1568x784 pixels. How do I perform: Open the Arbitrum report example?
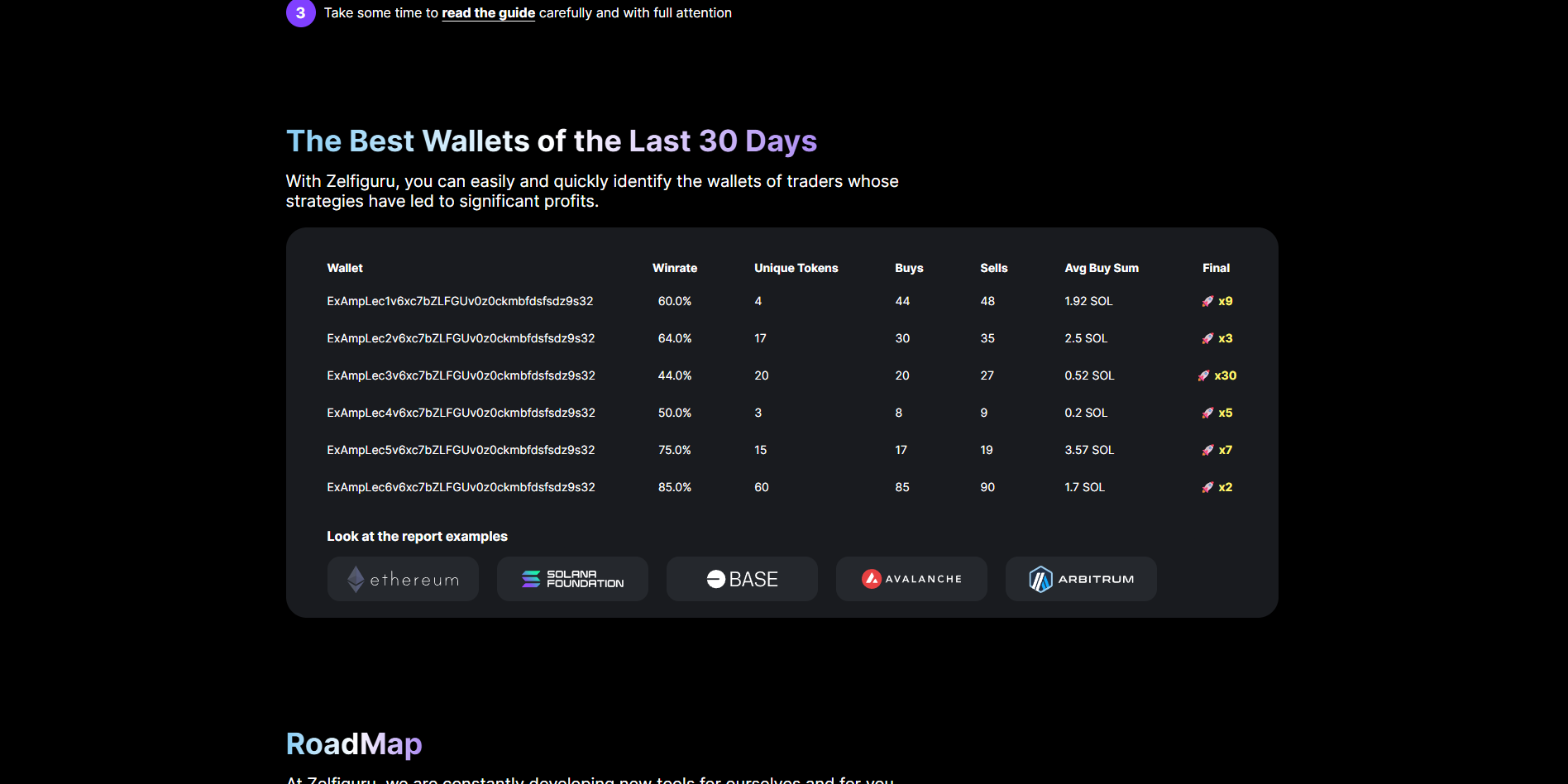[x=1081, y=579]
